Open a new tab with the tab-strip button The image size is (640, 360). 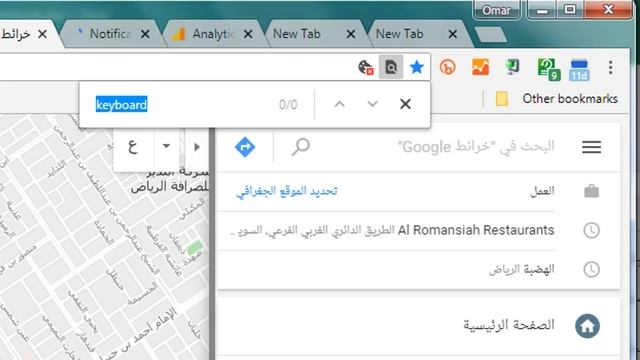pos(491,35)
